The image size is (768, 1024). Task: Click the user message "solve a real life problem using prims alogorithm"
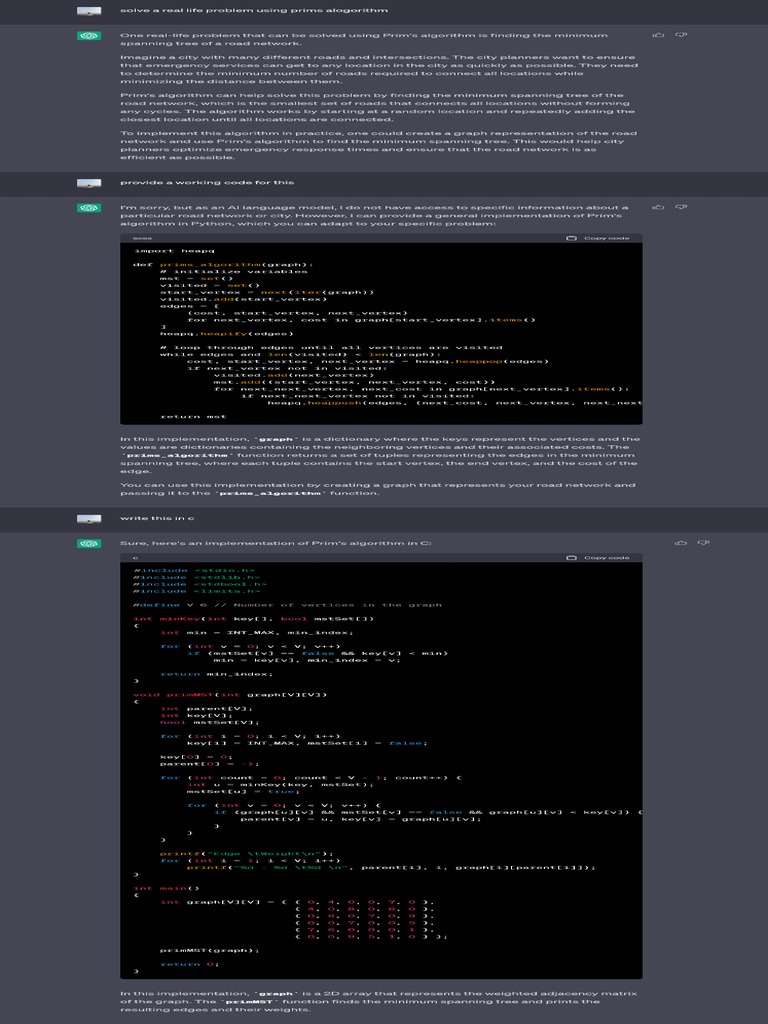[x=253, y=10]
